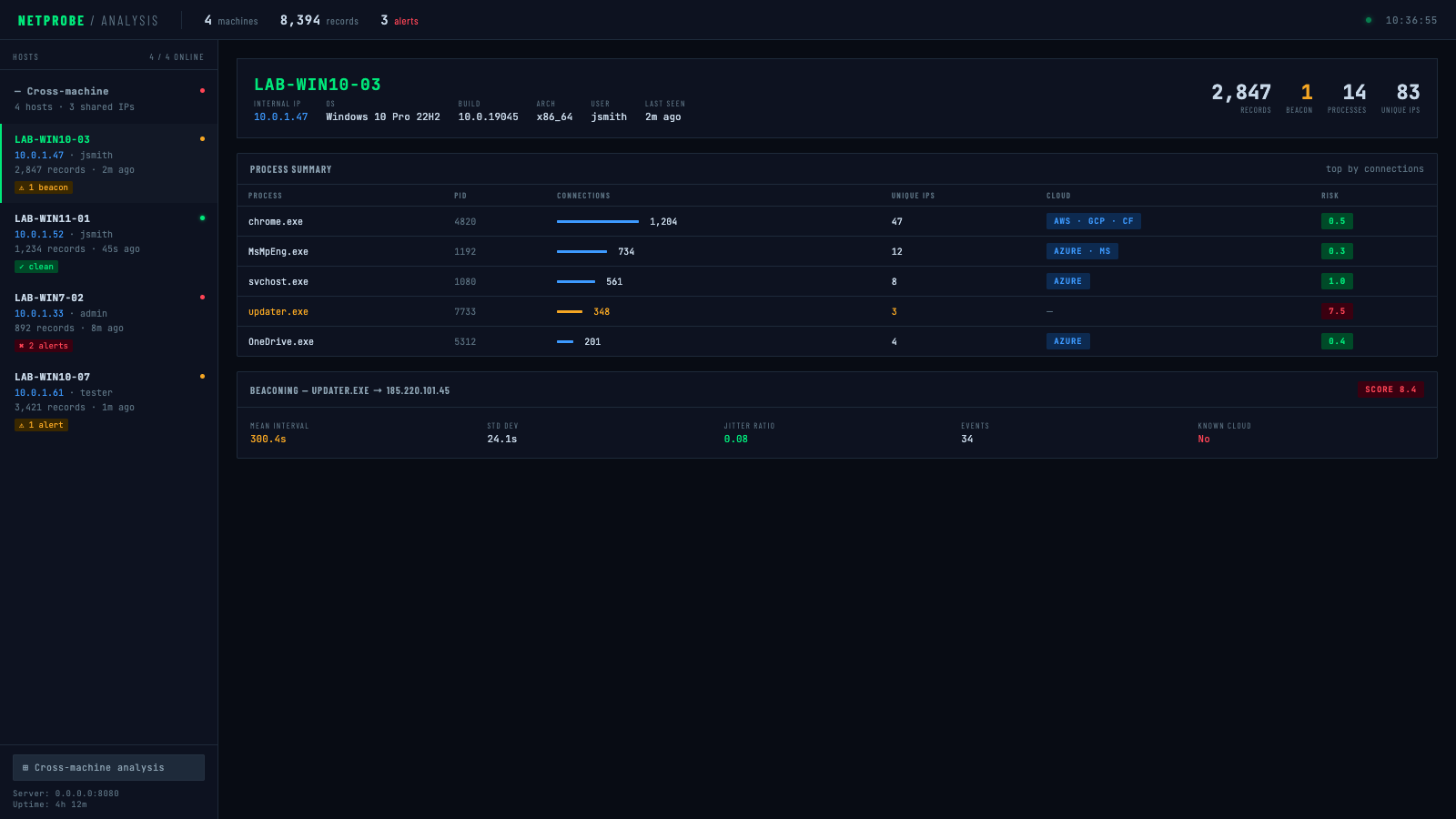Viewport: 1456px width, 819px height.
Task: Sort by the UNIQUE IPS column header
Action: pos(913,196)
